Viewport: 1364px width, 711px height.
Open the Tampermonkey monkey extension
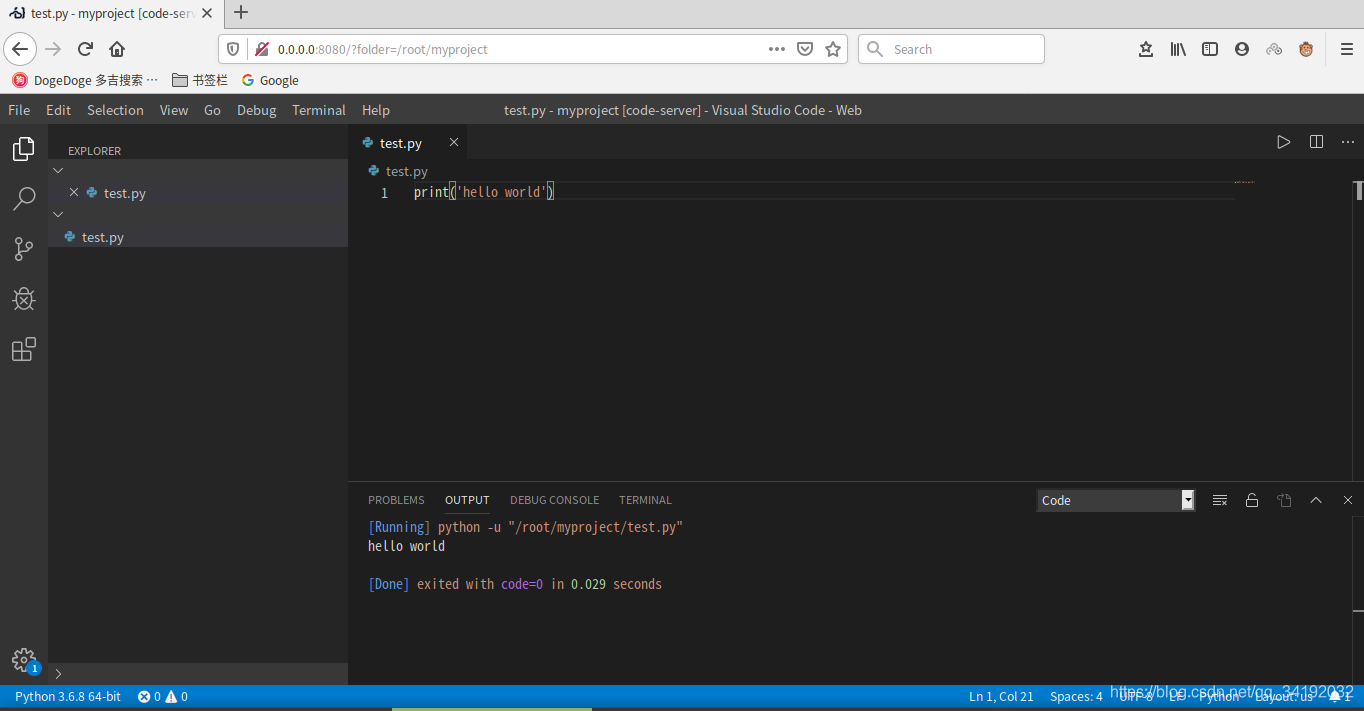coord(1306,49)
